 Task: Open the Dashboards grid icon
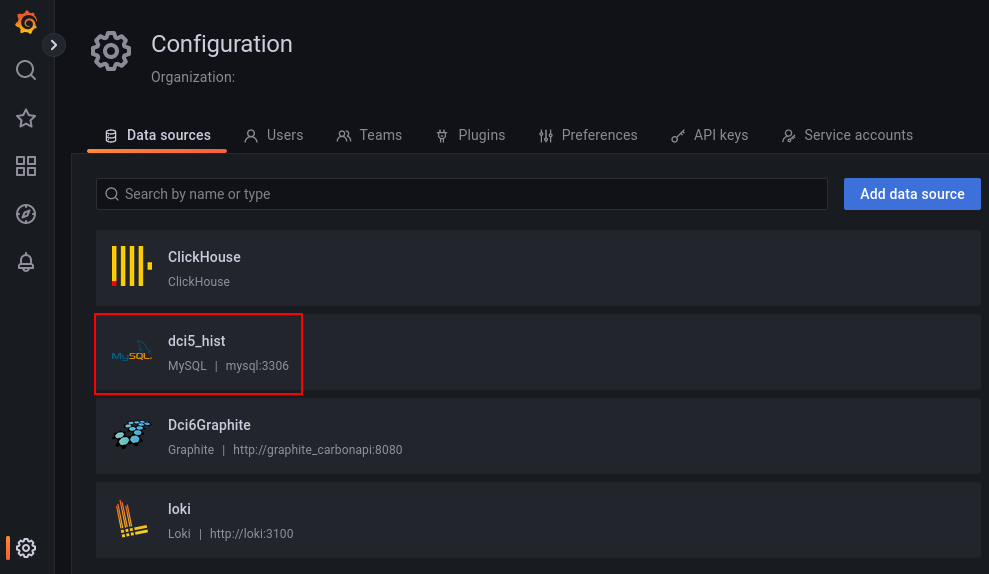[x=26, y=166]
